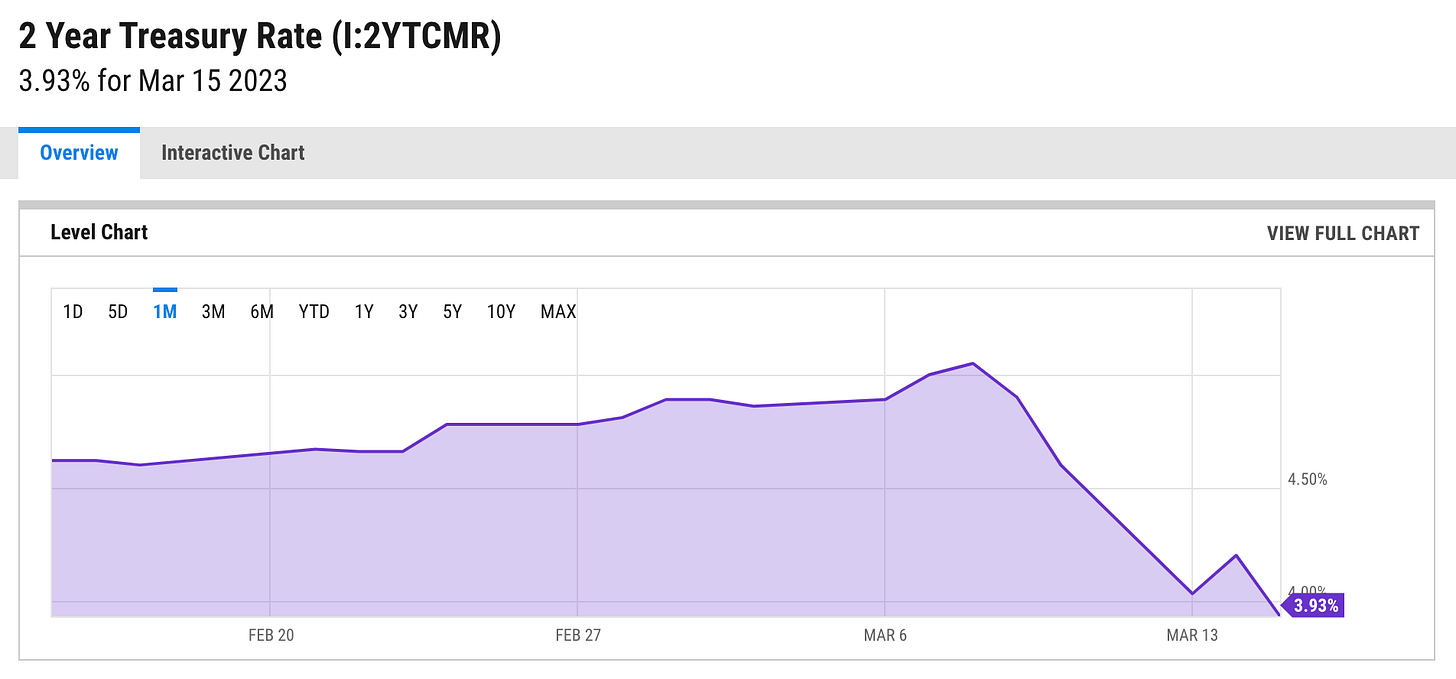1456x679 pixels.
Task: Select the 5D time range
Action: 118,311
